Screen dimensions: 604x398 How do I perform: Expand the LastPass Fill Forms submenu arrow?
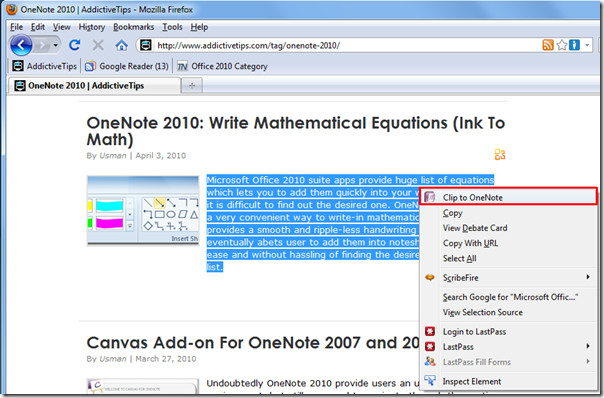(588, 361)
